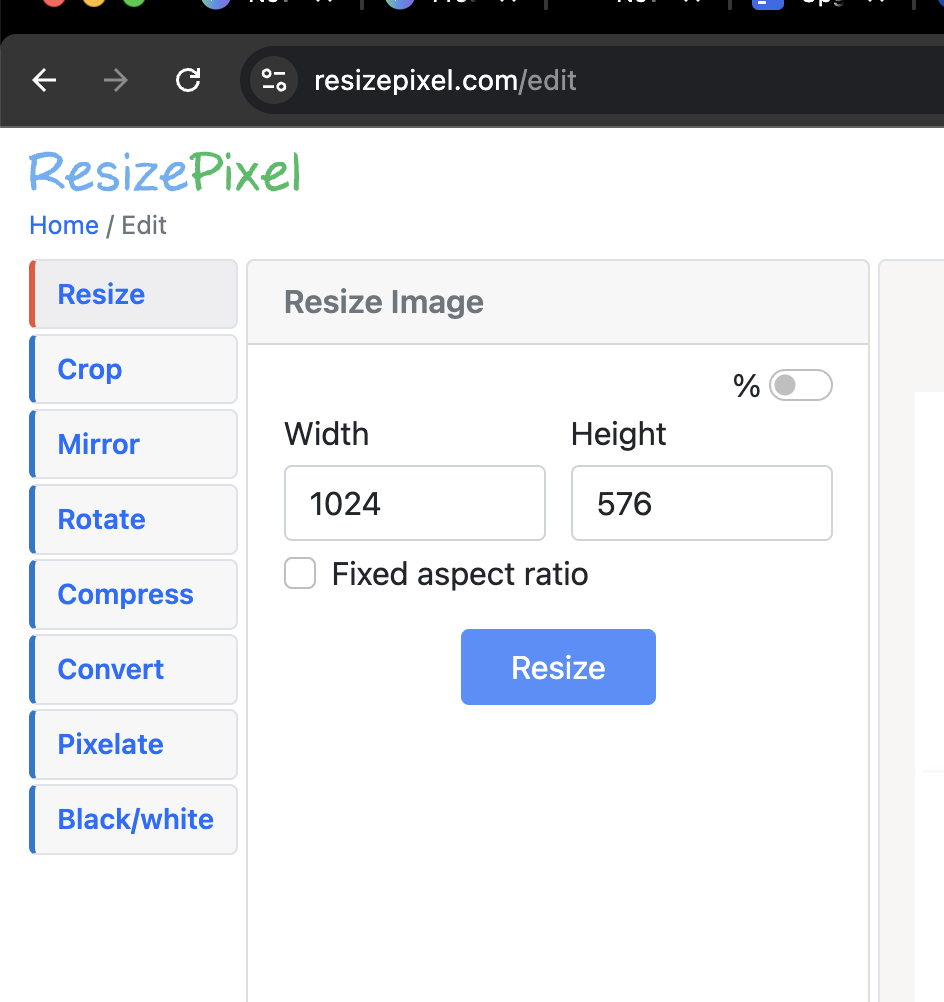
Task: Click the Edit breadcrumb text
Action: 144,226
